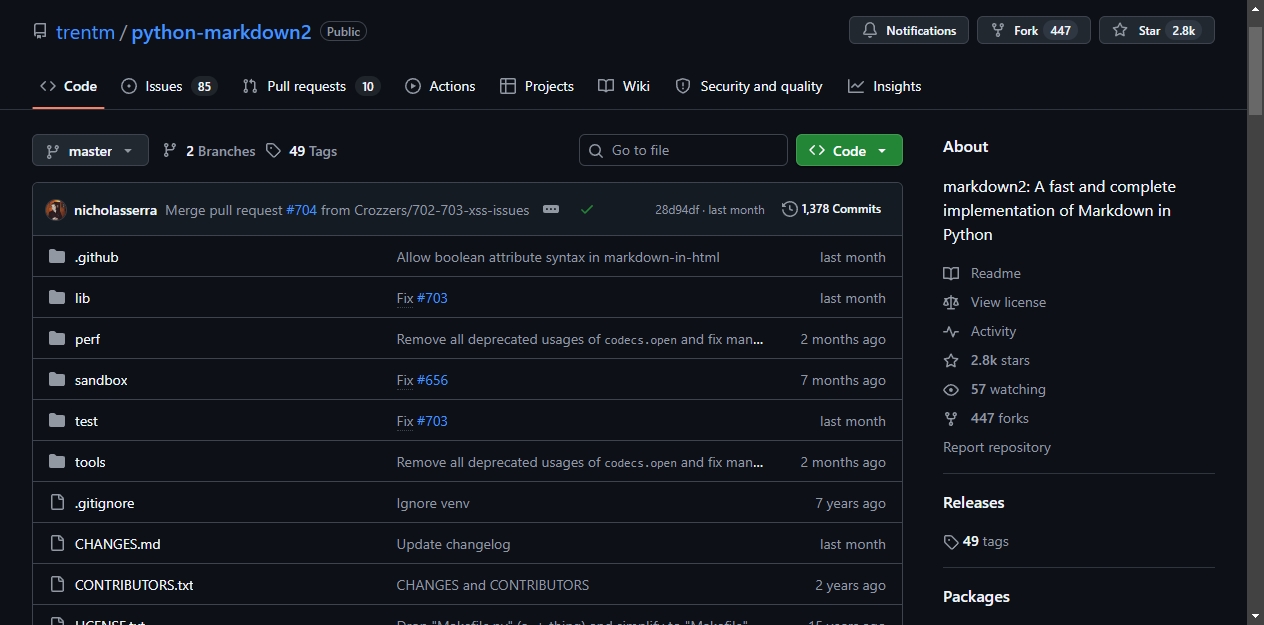
Task: View the 447 forks link in About
Action: pos(985,418)
